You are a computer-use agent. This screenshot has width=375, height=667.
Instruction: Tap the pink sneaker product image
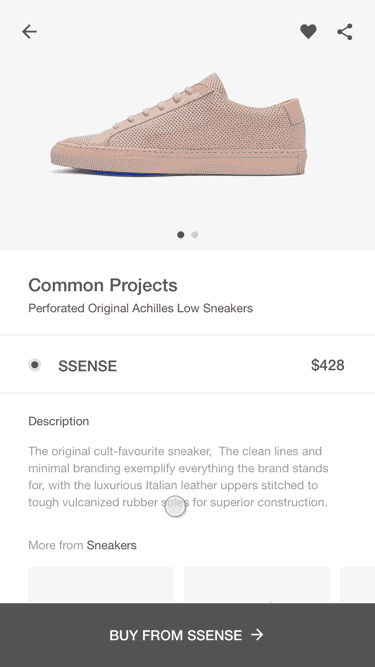[x=179, y=124]
